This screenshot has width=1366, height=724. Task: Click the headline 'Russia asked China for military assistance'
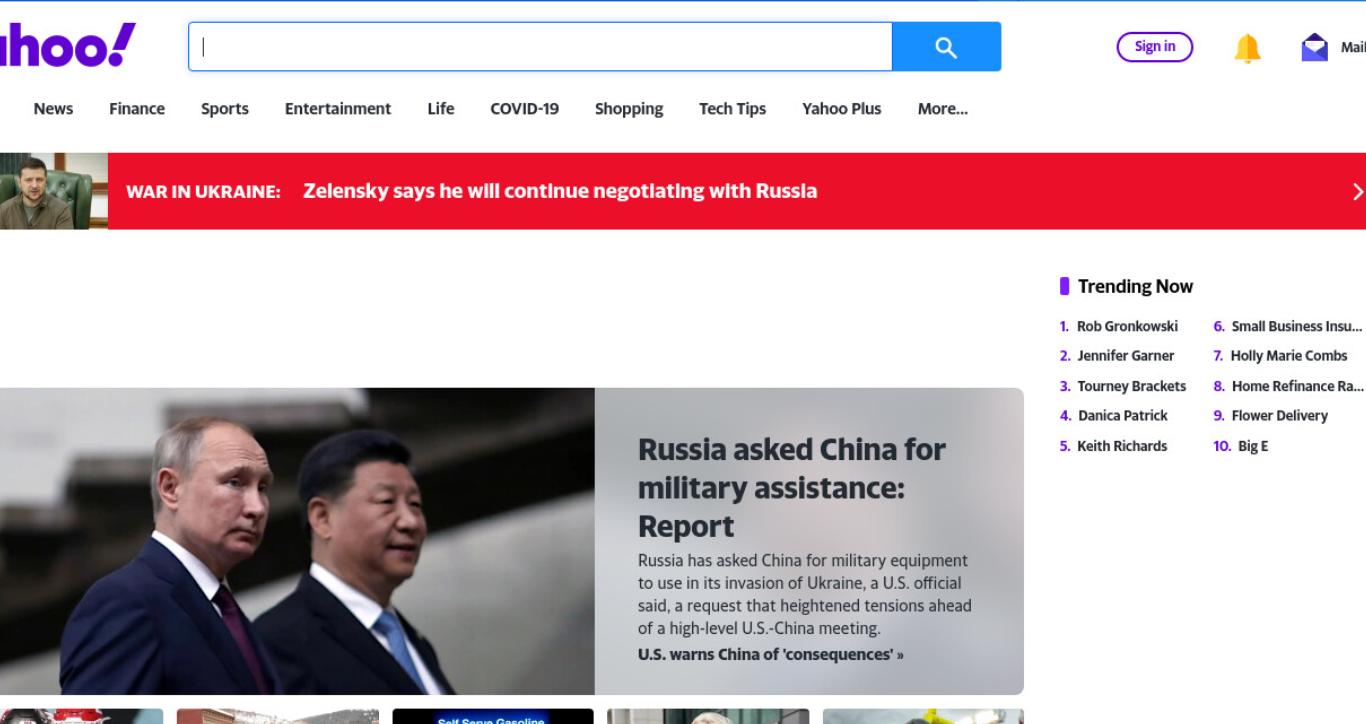[x=792, y=487]
